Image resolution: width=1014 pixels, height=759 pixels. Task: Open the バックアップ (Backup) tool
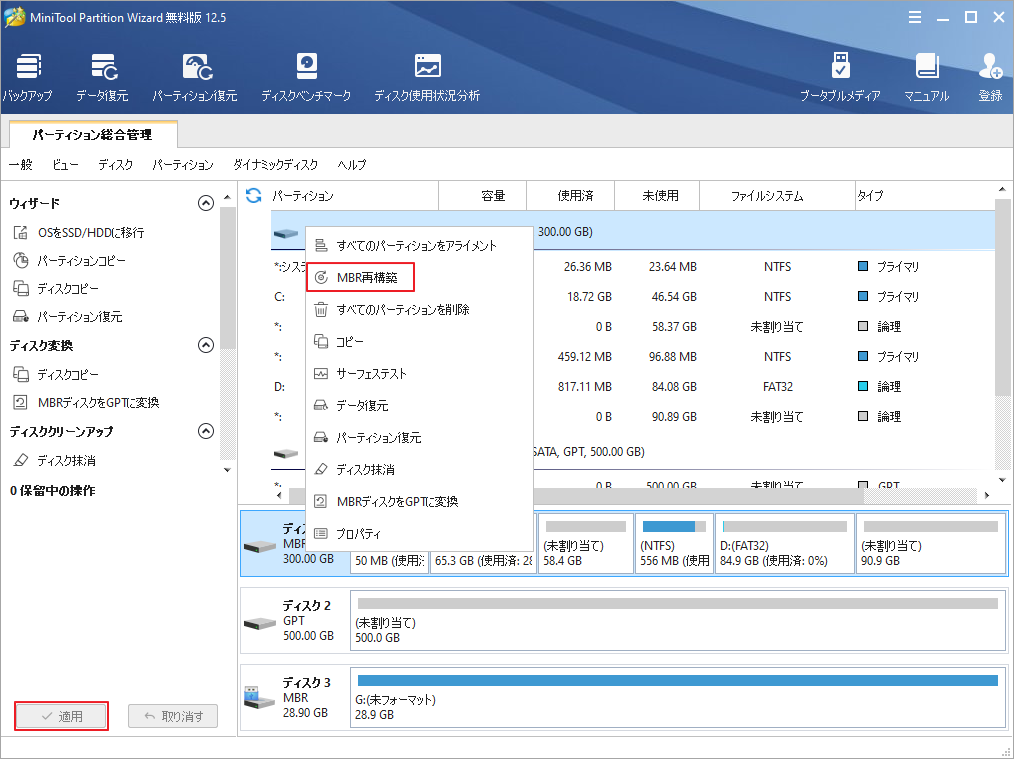tap(28, 75)
